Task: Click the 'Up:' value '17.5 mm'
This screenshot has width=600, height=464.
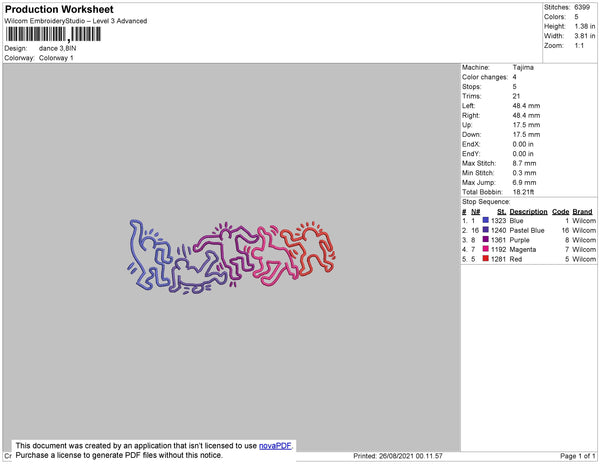Action: tap(526, 125)
